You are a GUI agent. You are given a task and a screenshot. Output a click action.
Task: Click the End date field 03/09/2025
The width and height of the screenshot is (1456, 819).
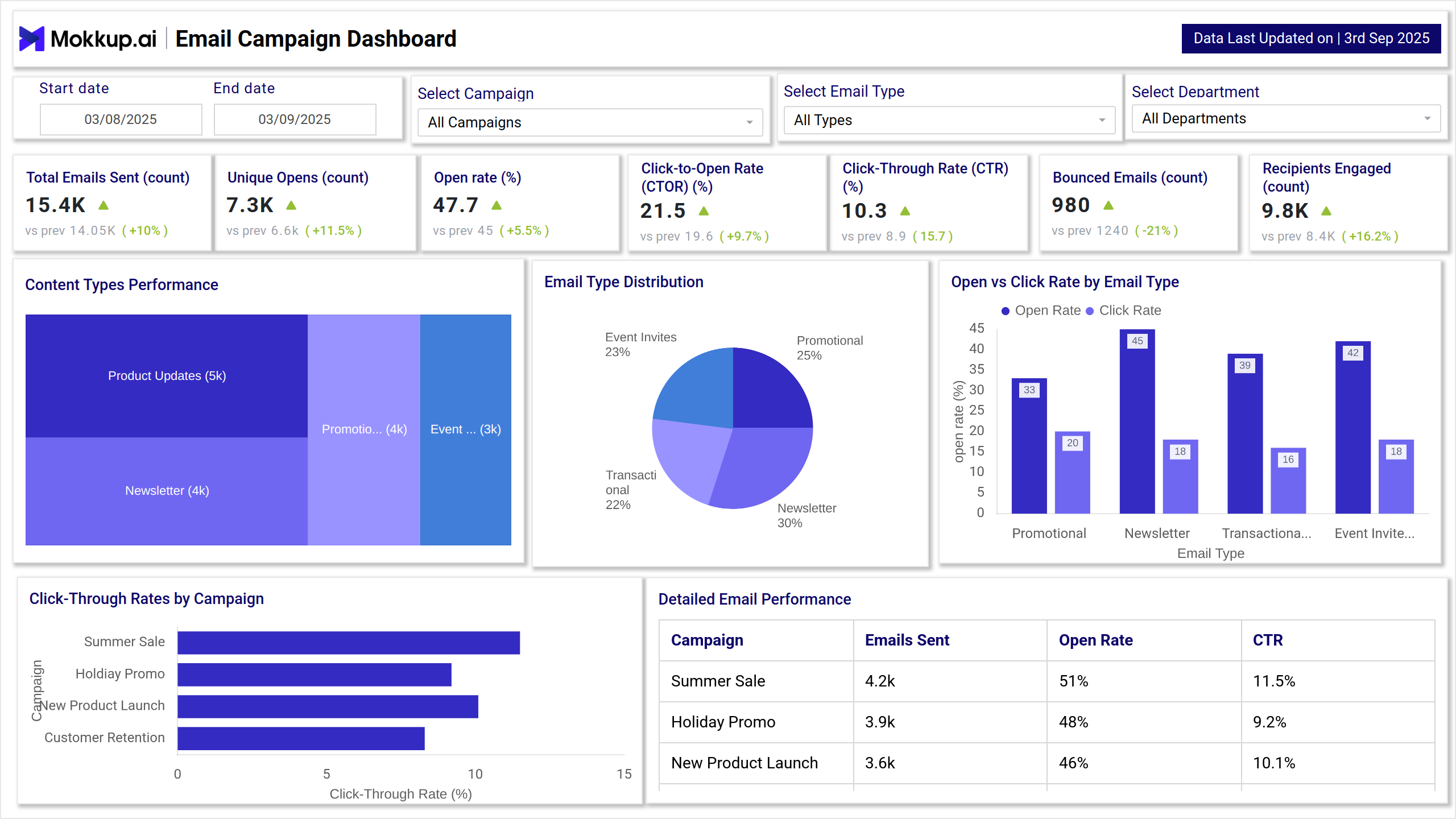(x=295, y=119)
